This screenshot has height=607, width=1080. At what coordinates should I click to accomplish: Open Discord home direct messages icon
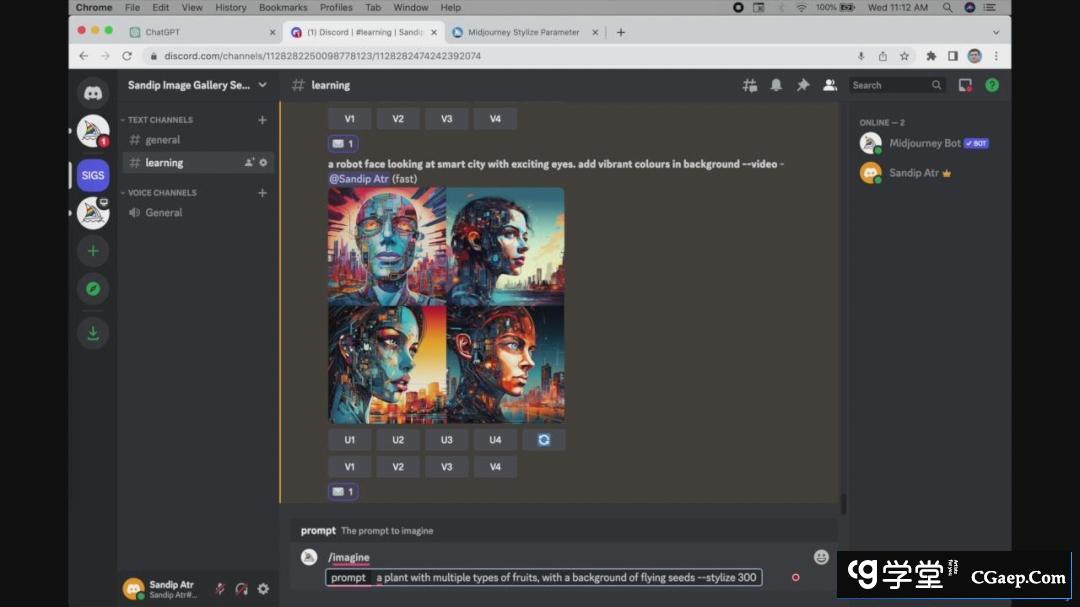coord(93,93)
